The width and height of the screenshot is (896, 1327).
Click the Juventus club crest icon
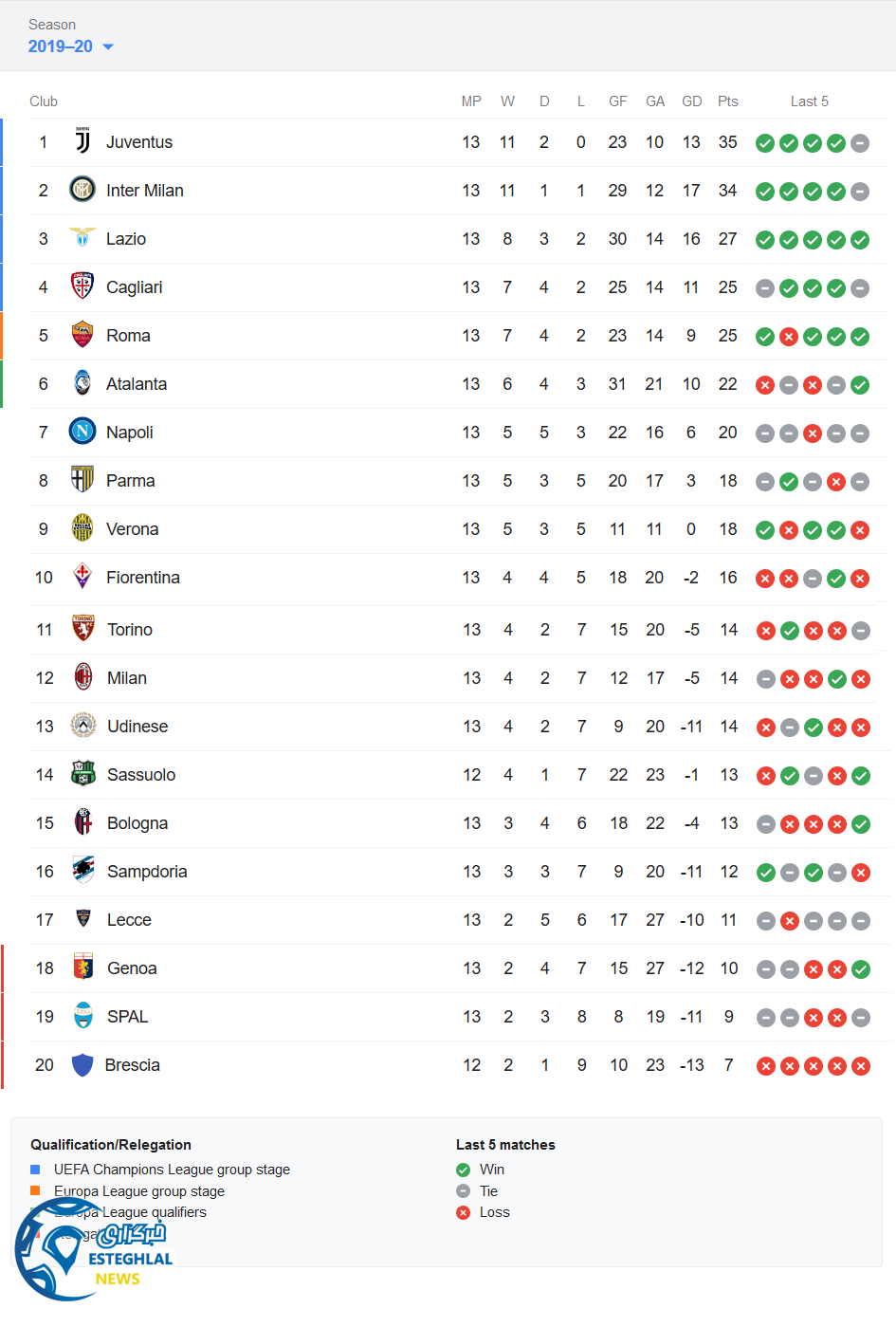(x=82, y=142)
